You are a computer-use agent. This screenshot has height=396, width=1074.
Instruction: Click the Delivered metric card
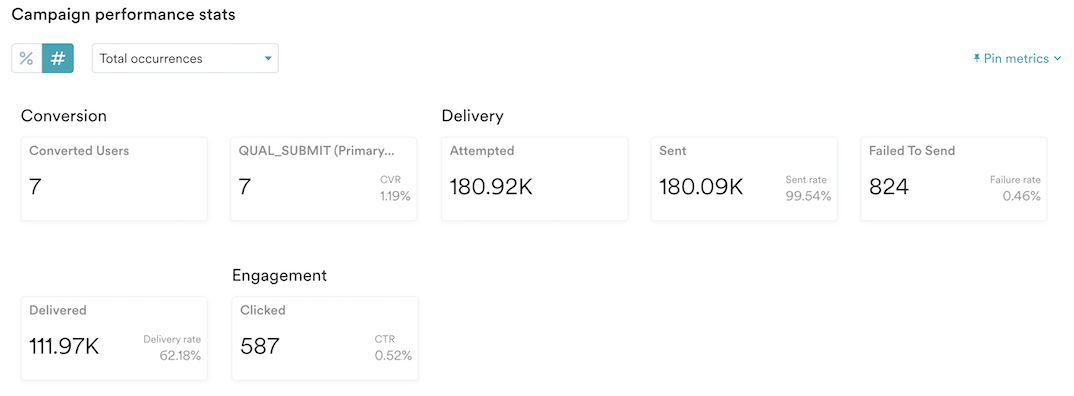[114, 338]
